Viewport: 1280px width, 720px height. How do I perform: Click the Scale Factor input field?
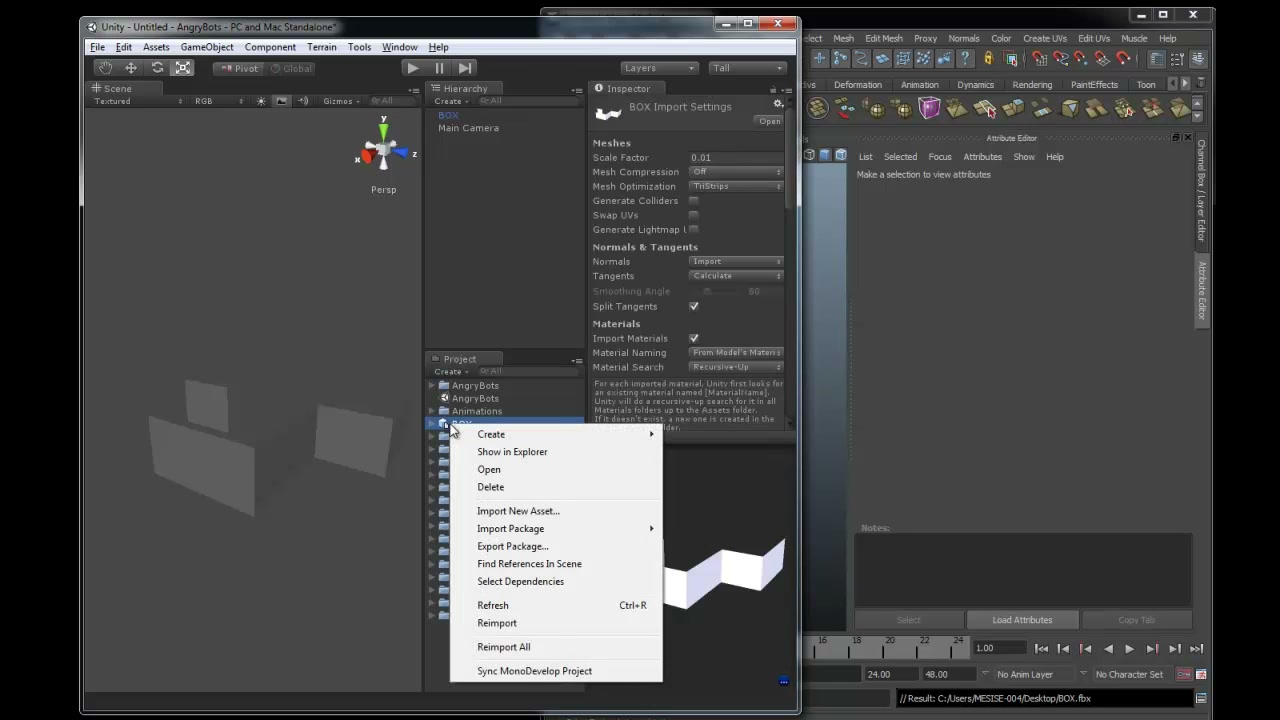coord(735,158)
